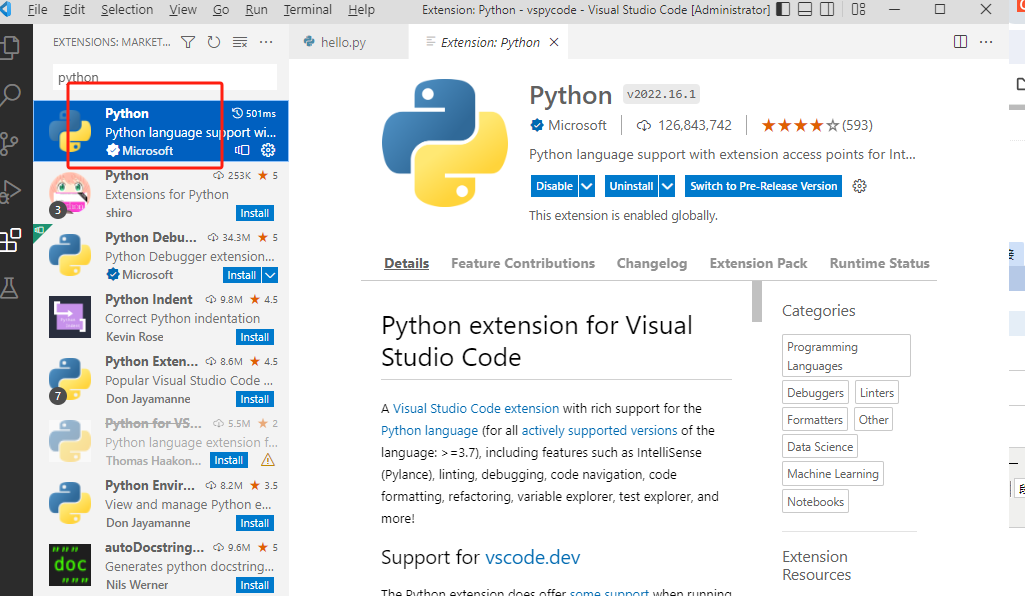The height and width of the screenshot is (596, 1025).
Task: Toggle secondary side bar in title bar
Action: pyautogui.click(x=828, y=9)
